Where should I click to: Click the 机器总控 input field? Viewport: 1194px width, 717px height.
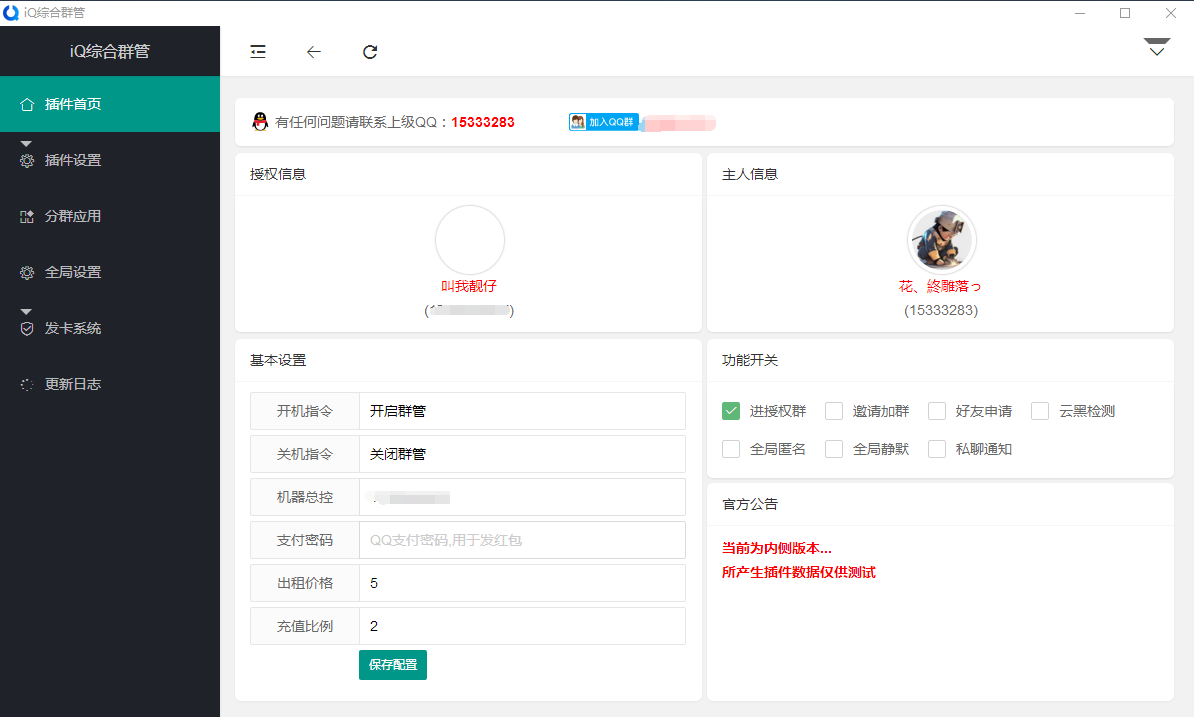[x=522, y=497]
